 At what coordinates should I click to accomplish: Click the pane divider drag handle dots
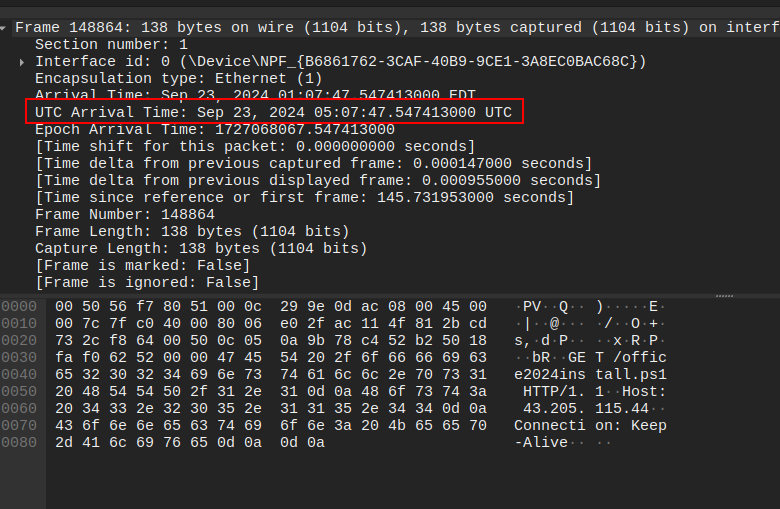tap(725, 296)
